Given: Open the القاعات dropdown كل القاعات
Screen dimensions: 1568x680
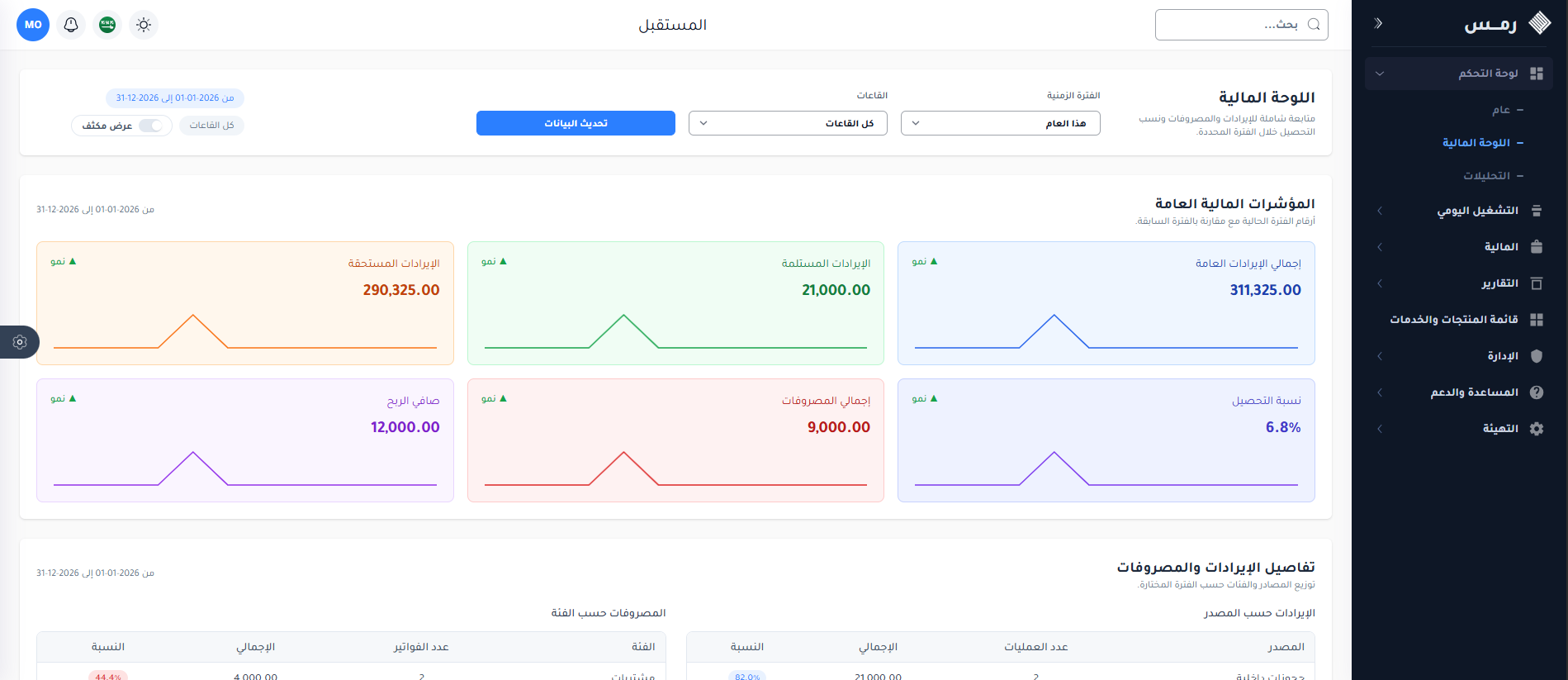Looking at the screenshot, I should pos(788,123).
